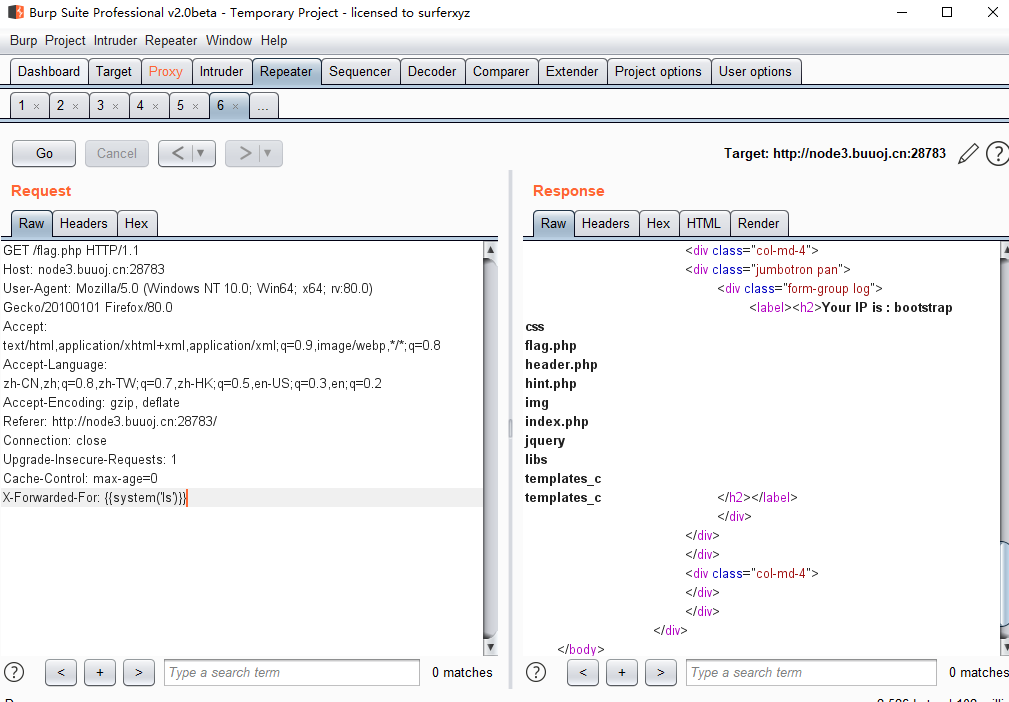The width and height of the screenshot is (1009, 702).
Task: Go to next request in history
Action: (245, 153)
